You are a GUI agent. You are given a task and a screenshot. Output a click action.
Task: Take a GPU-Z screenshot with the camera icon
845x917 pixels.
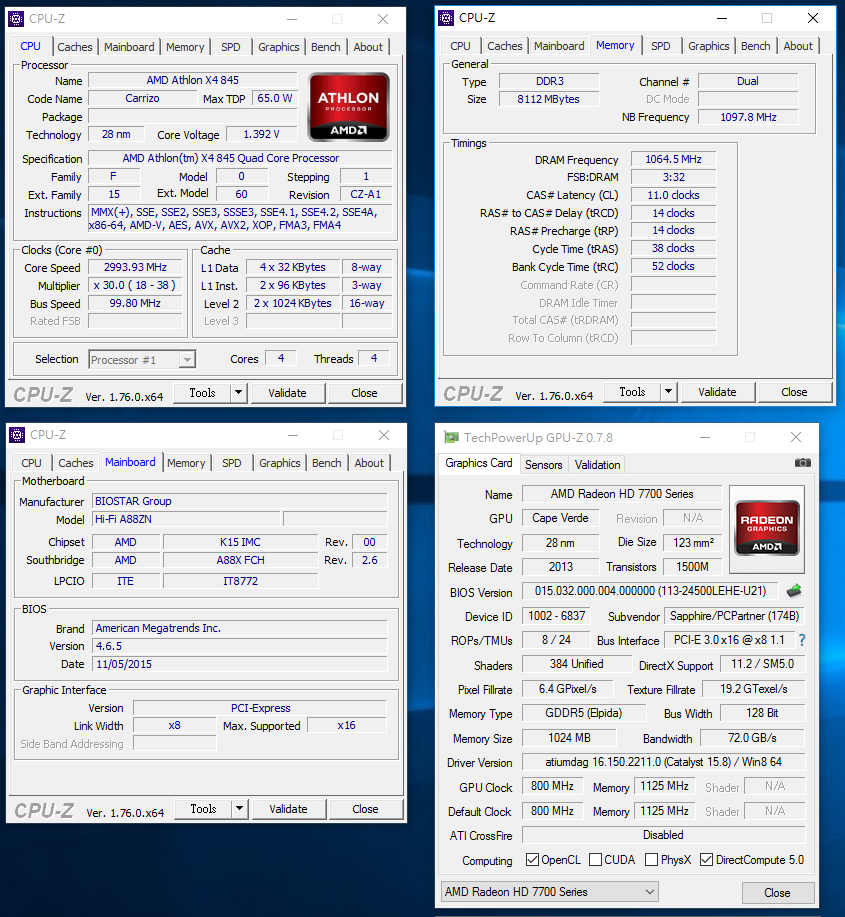[x=802, y=463]
